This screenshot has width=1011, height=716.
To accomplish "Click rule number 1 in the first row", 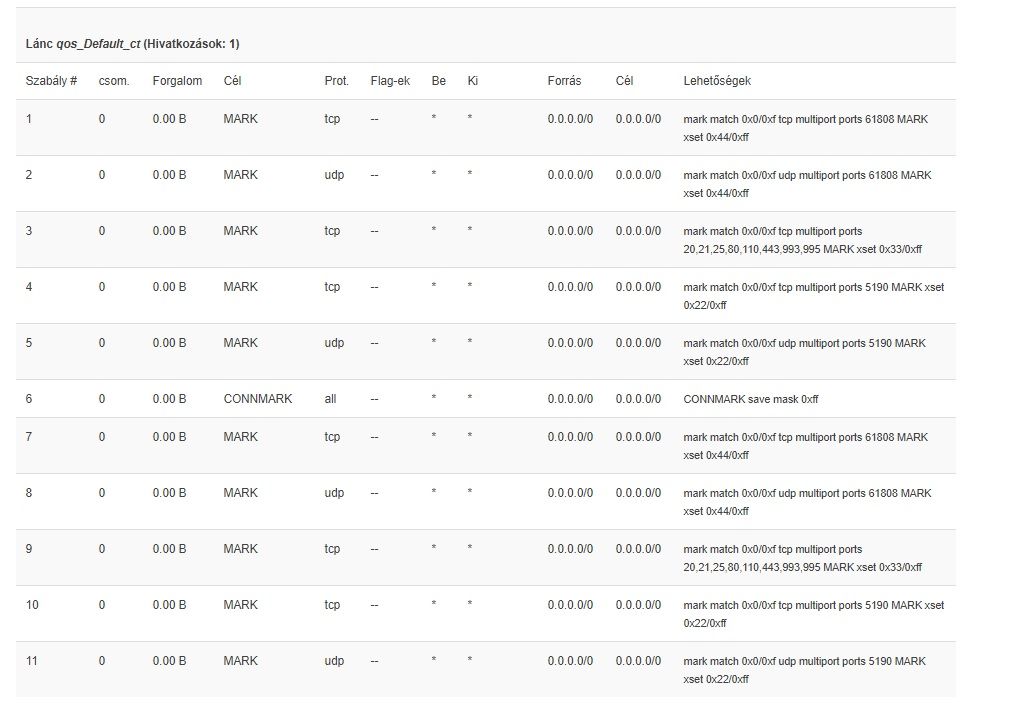I will (x=29, y=119).
